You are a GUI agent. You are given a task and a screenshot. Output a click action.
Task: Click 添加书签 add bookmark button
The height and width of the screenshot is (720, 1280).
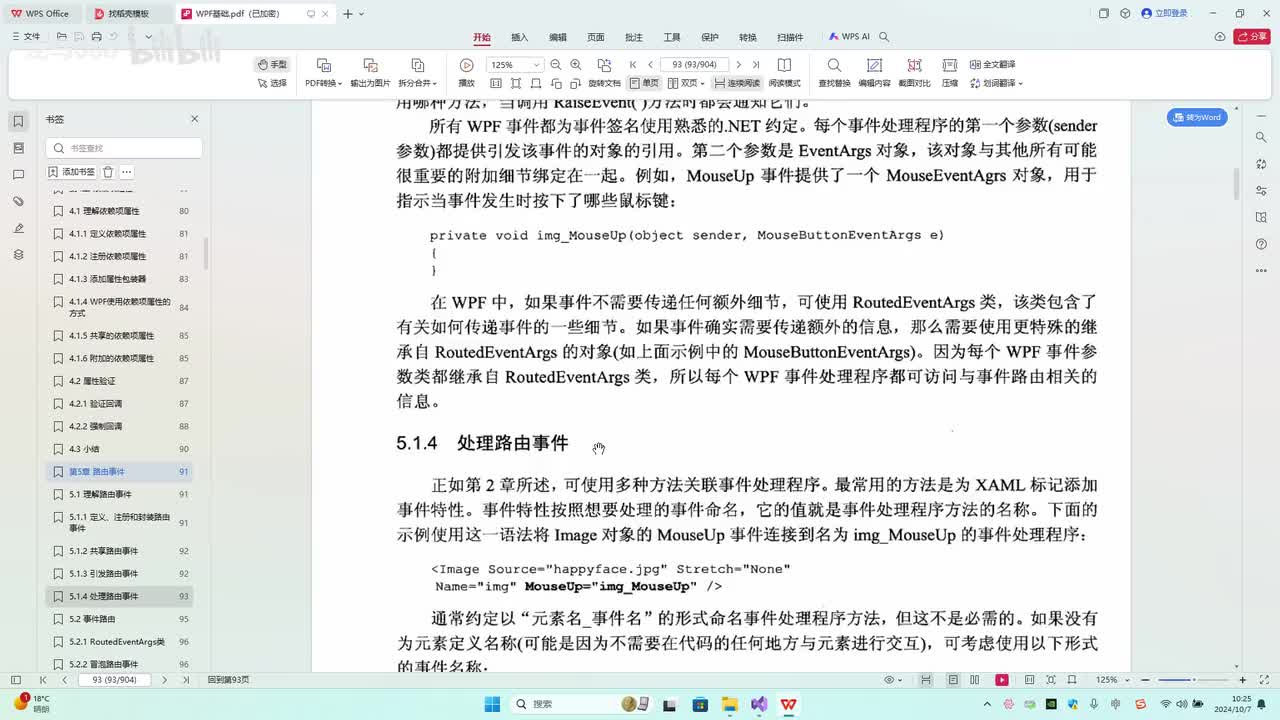point(73,172)
